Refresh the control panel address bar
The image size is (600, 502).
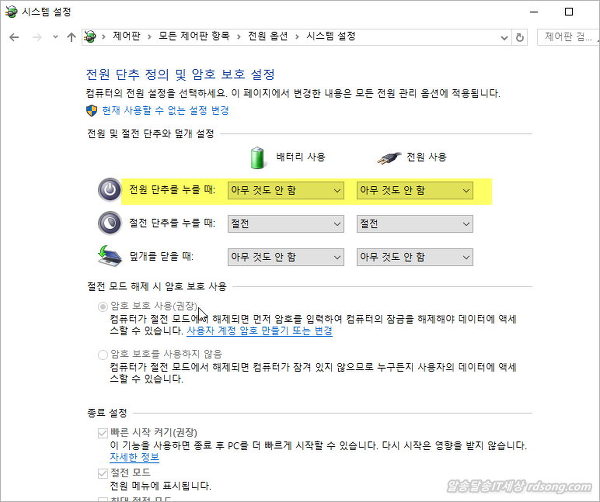[521, 38]
